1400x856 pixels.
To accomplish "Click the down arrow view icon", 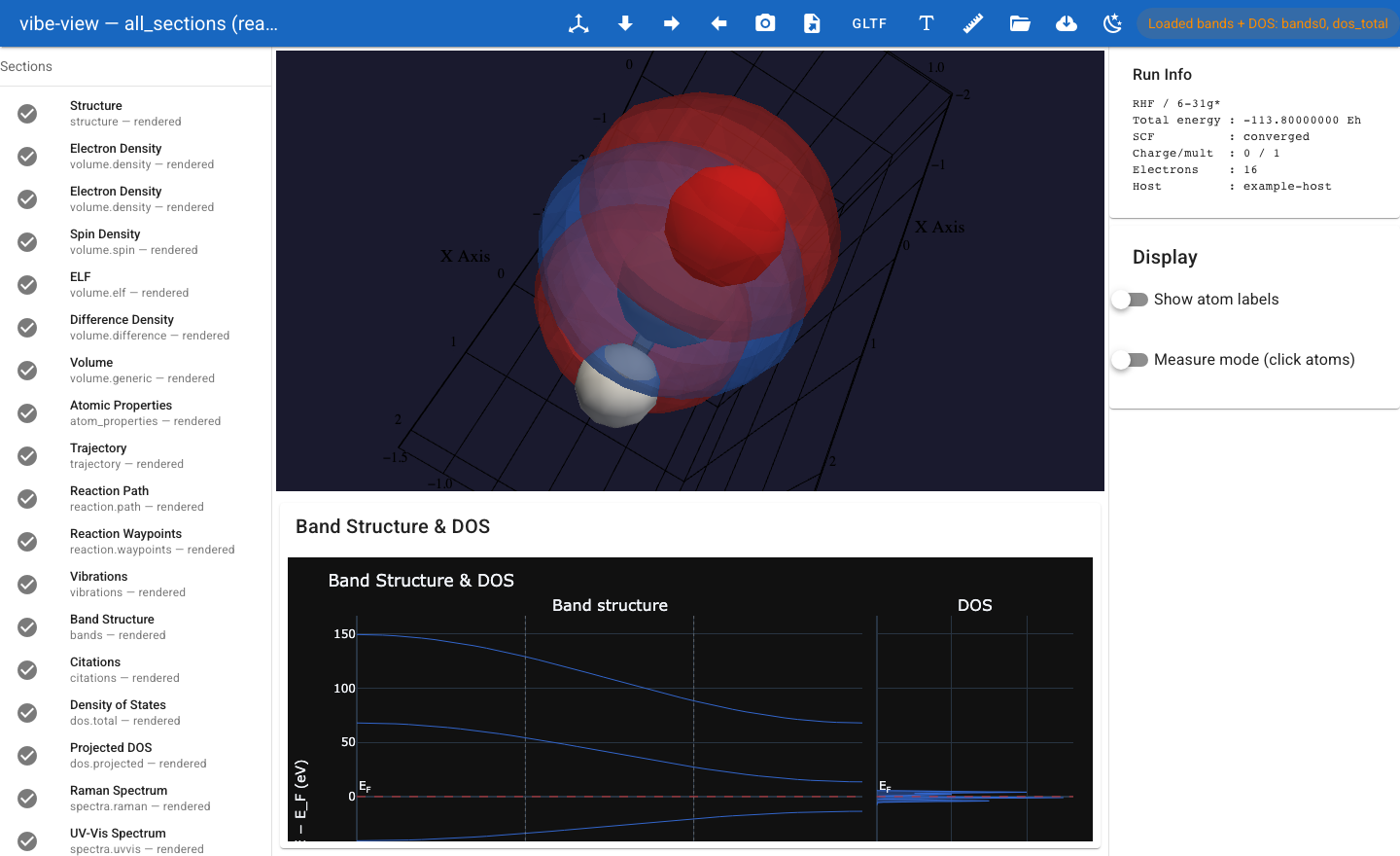I will pos(625,23).
